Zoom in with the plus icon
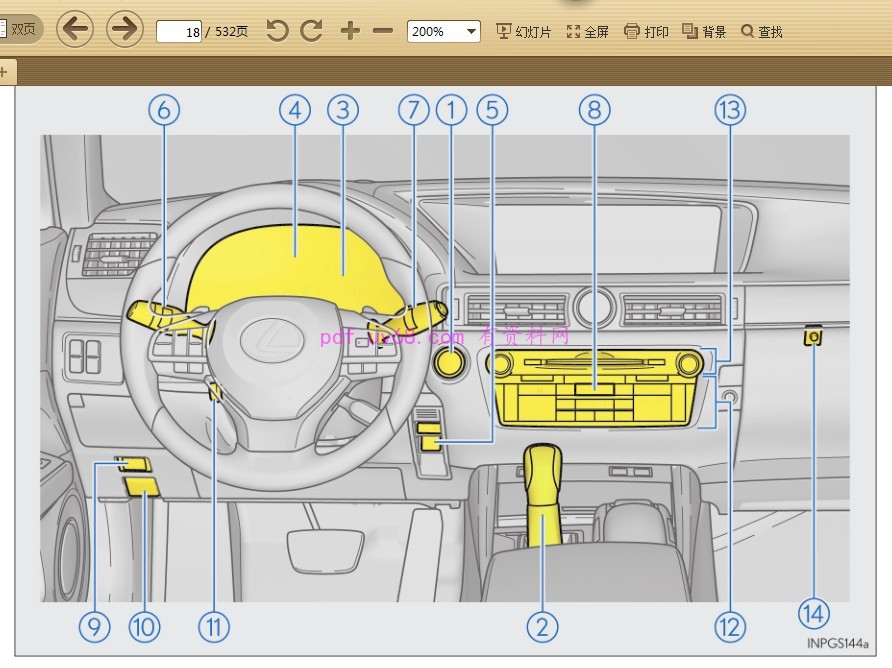Image resolution: width=892 pixels, height=668 pixels. point(349,31)
